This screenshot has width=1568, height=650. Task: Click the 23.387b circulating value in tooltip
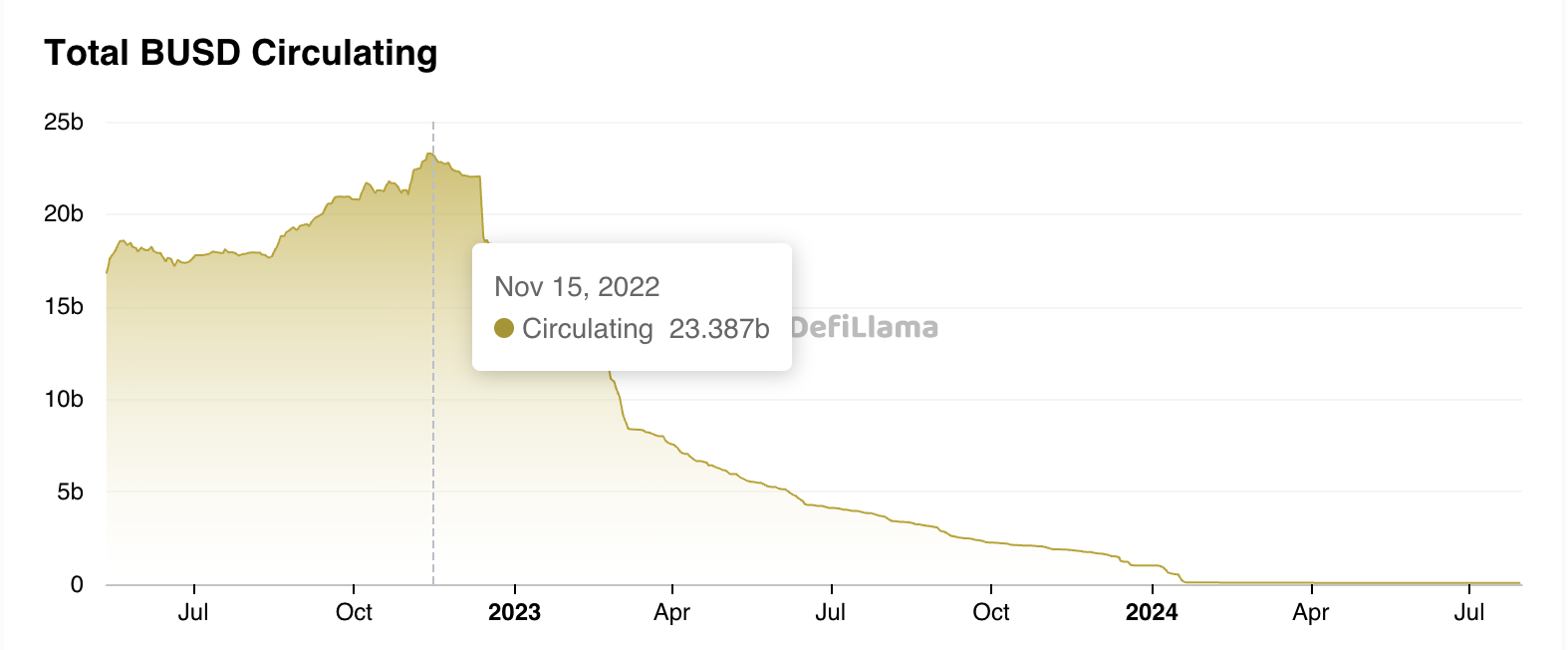[x=719, y=329]
